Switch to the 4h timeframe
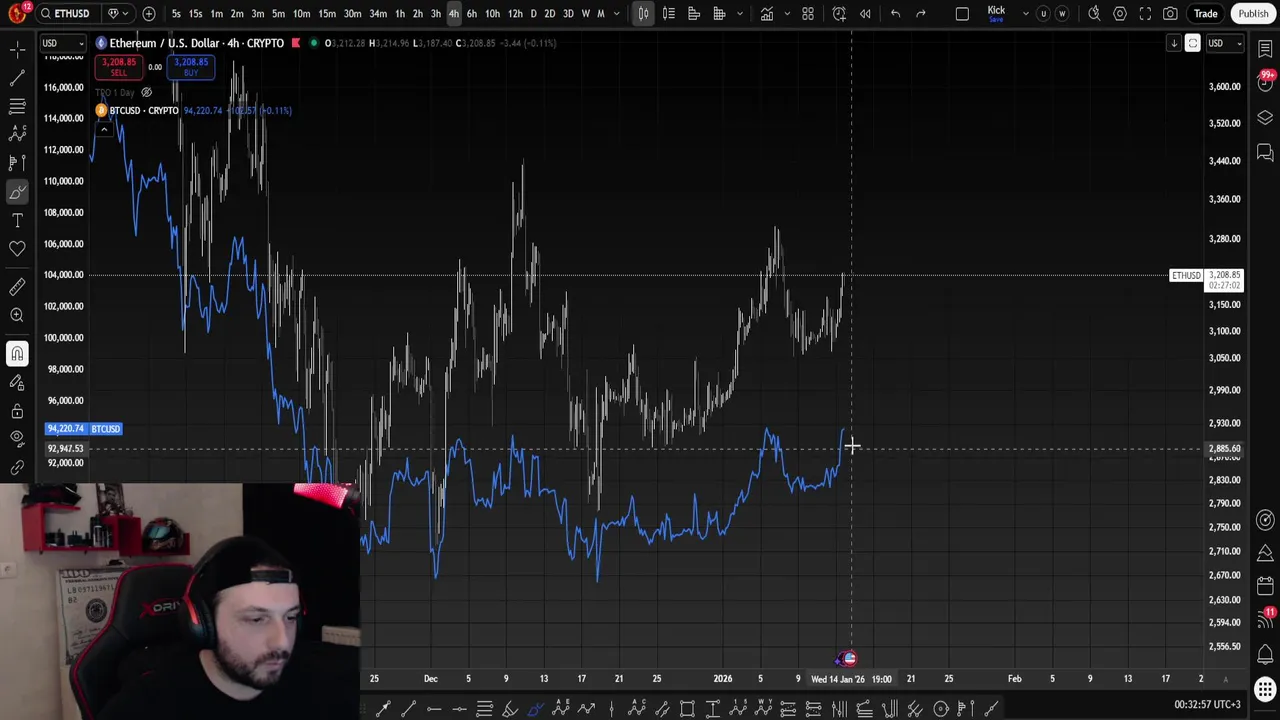Screen dimensions: 1280x720 454,14
